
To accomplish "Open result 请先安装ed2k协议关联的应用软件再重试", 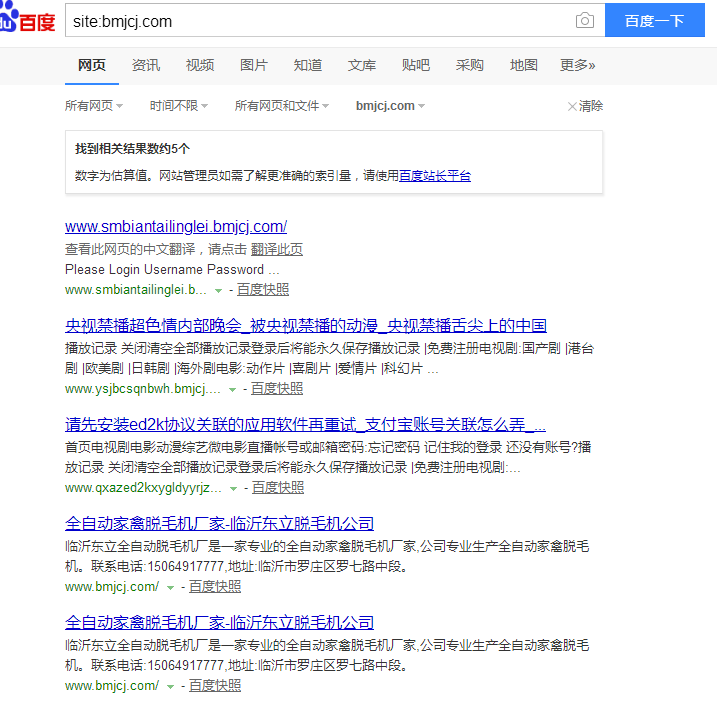I will pos(305,425).
